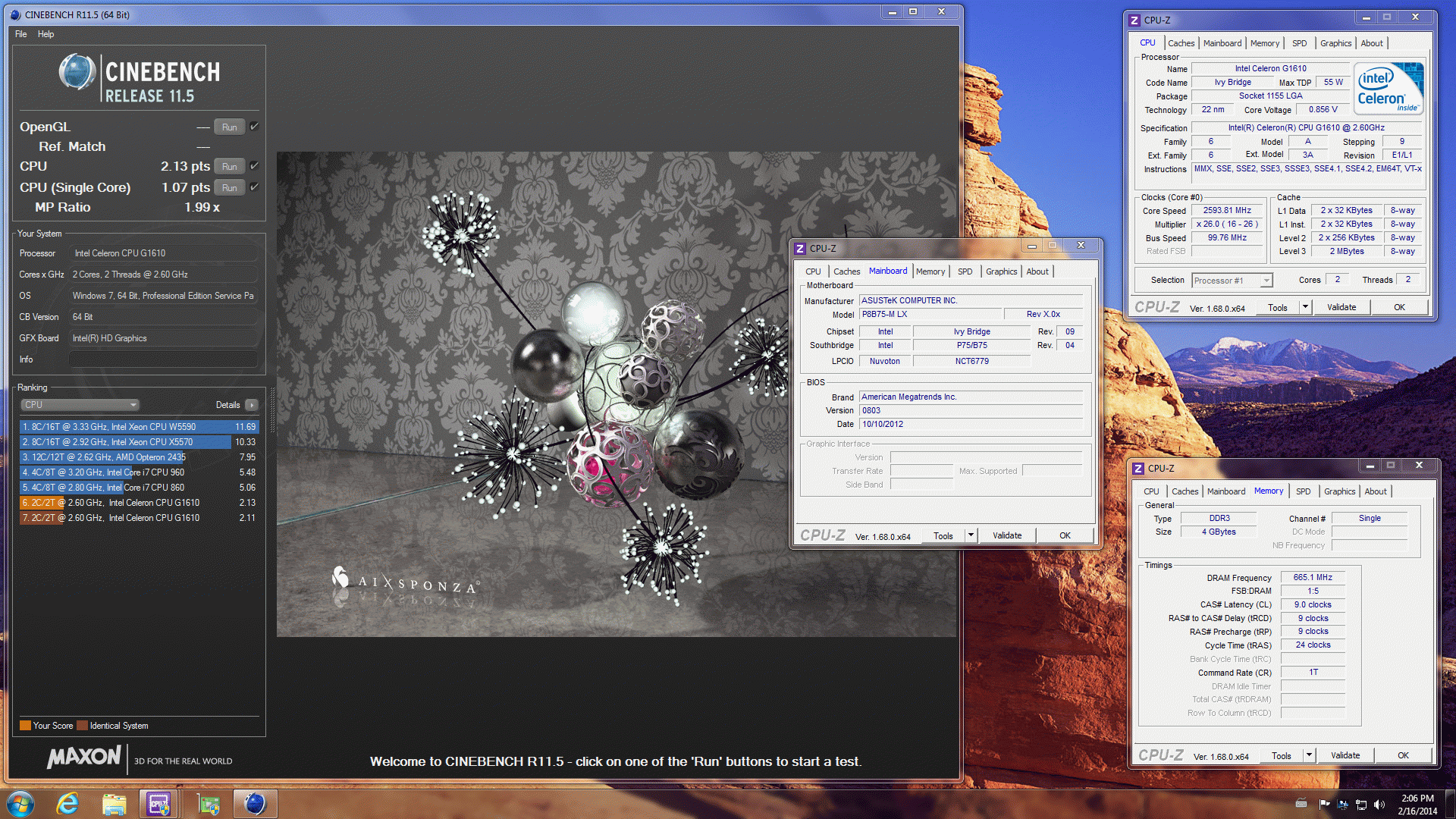Image resolution: width=1456 pixels, height=819 pixels.
Task: Click the brown Identical System swatch
Action: tap(83, 726)
